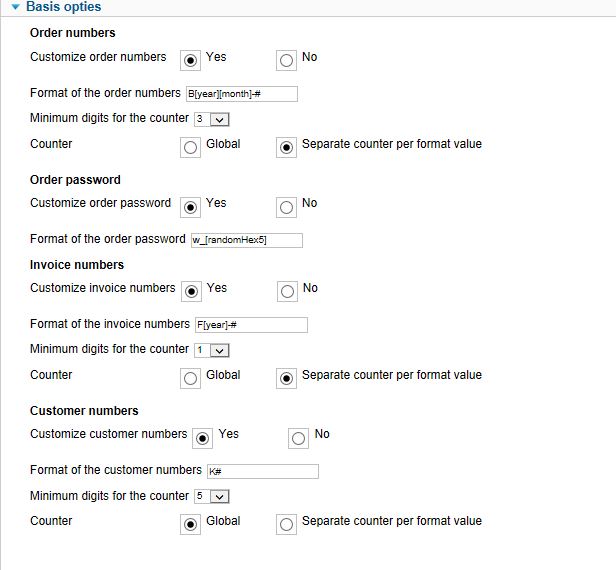616x570 pixels.
Task: Click the order numbers format field
Action: [x=242, y=95]
